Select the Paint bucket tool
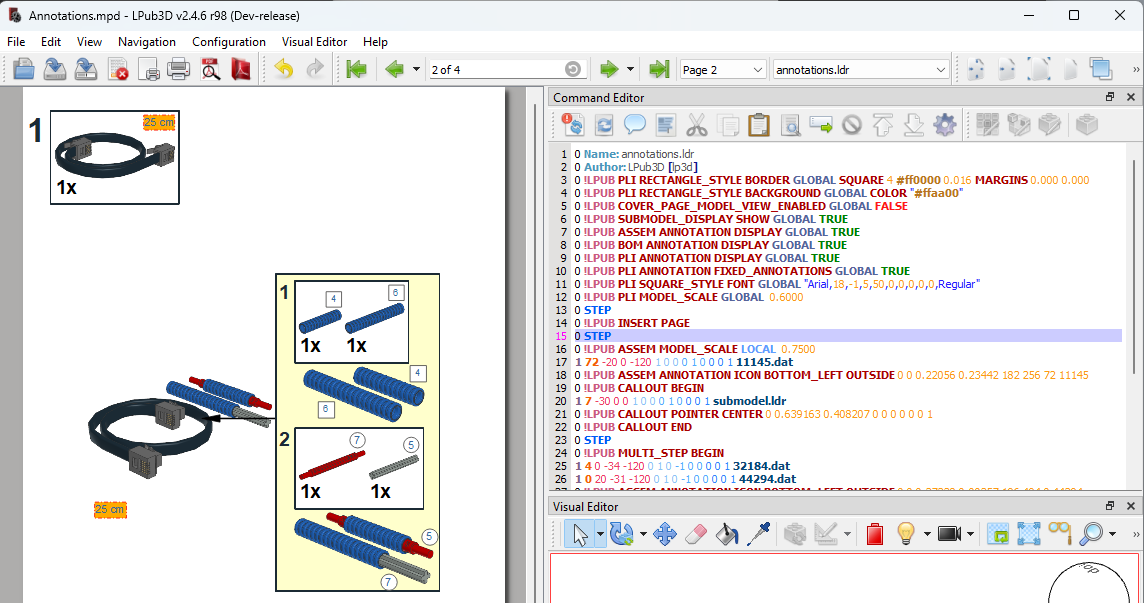 point(727,534)
